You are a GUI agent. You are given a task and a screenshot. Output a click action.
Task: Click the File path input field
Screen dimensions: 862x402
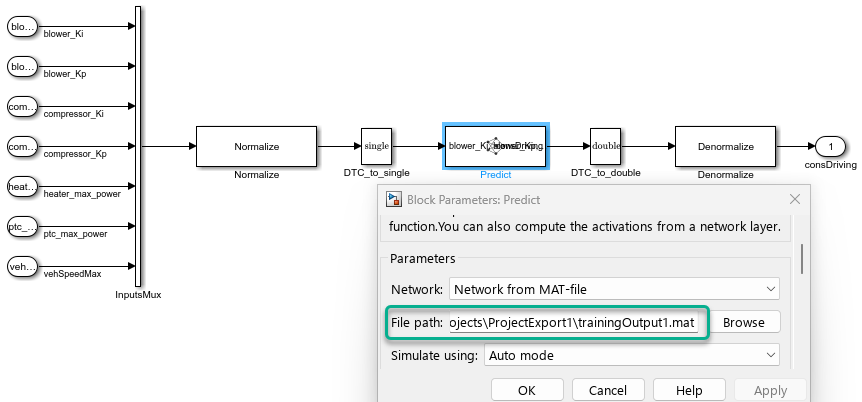574,322
